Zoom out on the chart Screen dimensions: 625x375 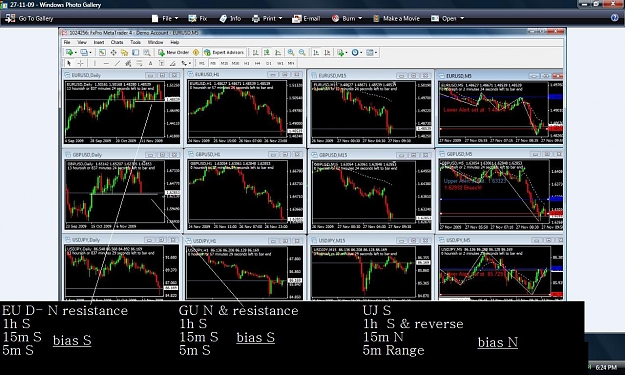302,52
